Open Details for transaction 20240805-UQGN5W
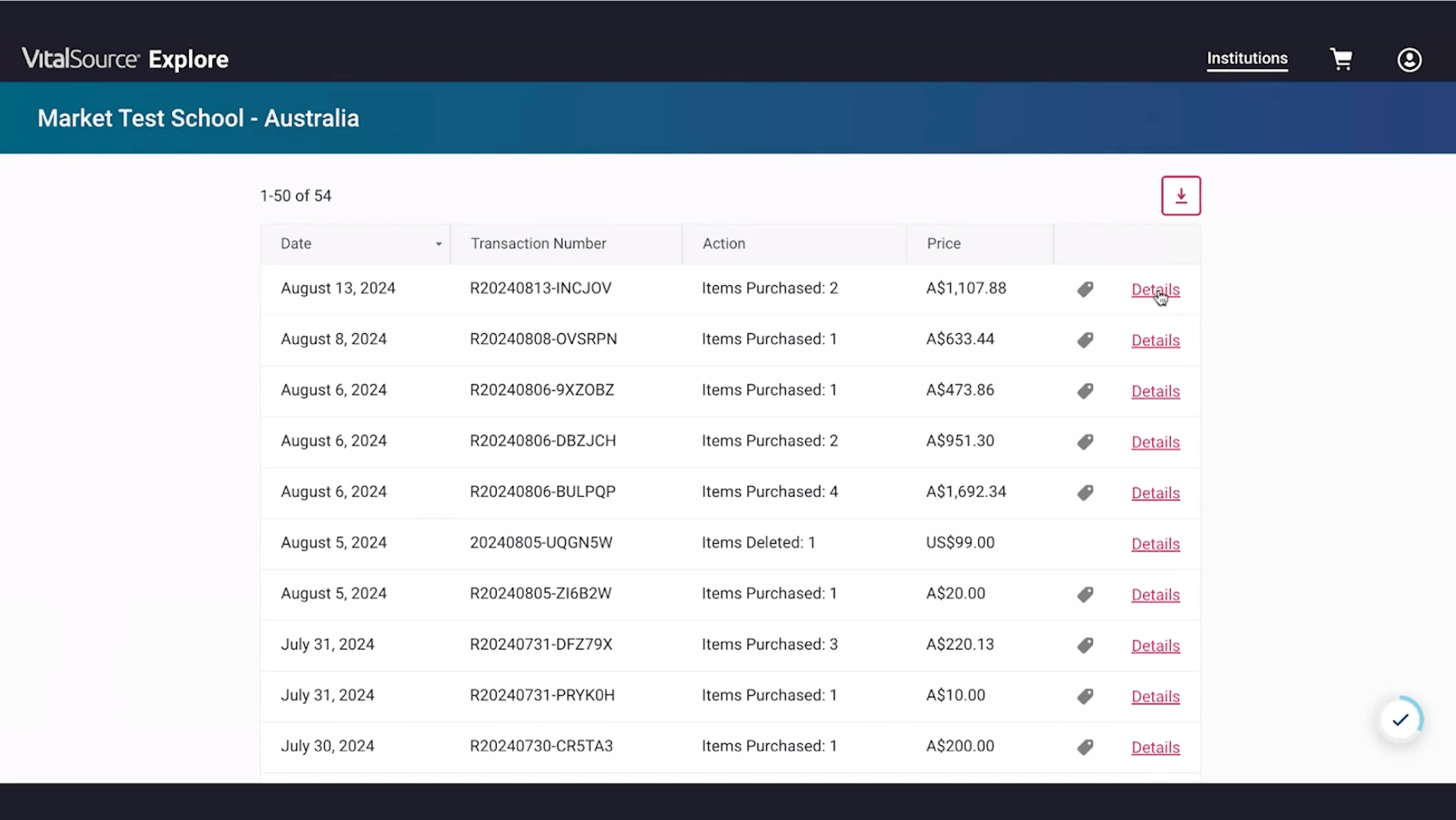Screen dimensions: 1456x820 coord(1155,544)
